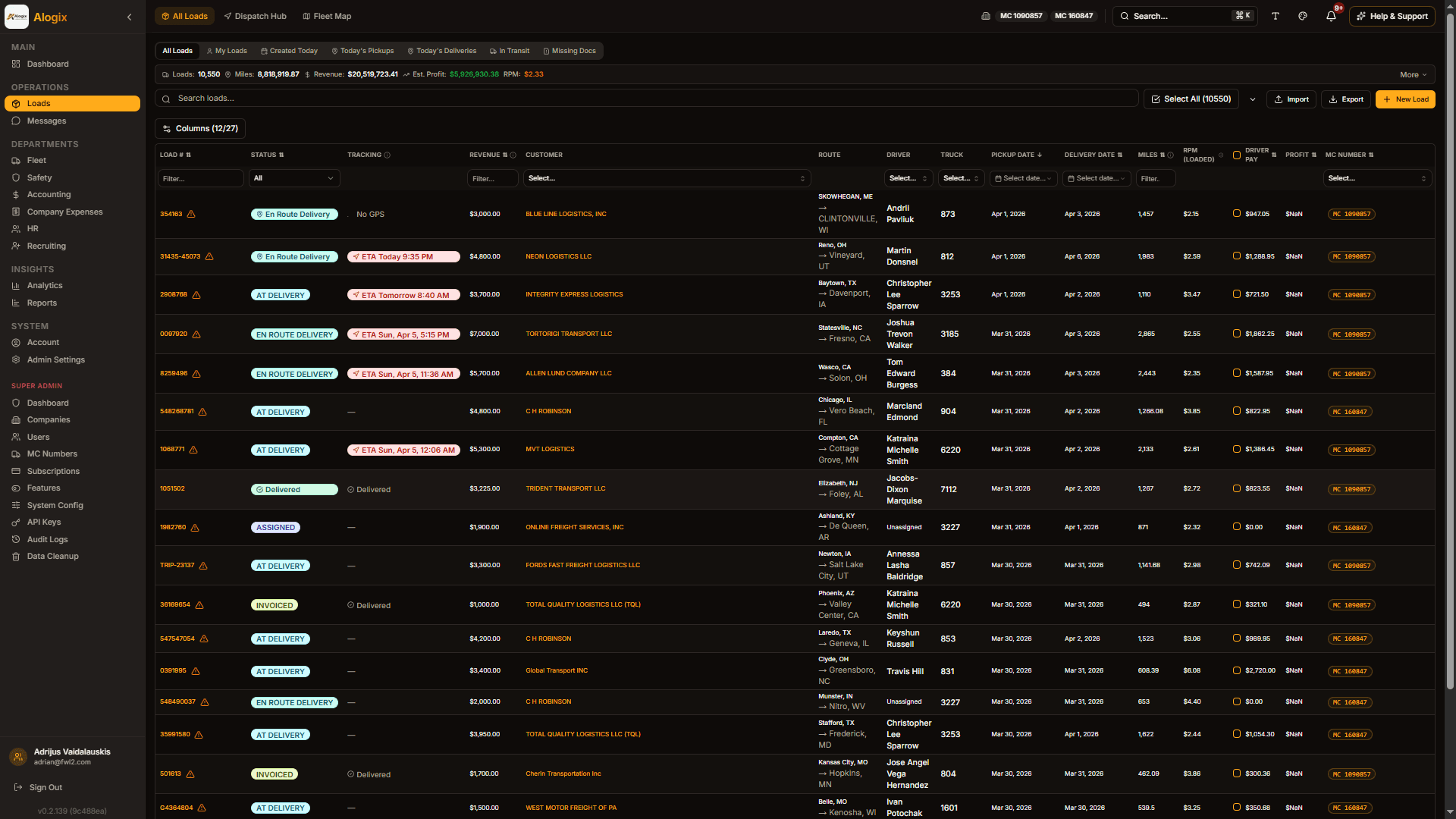This screenshot has width=1456, height=819.
Task: Switch to In Transit tab
Action: 510,52
